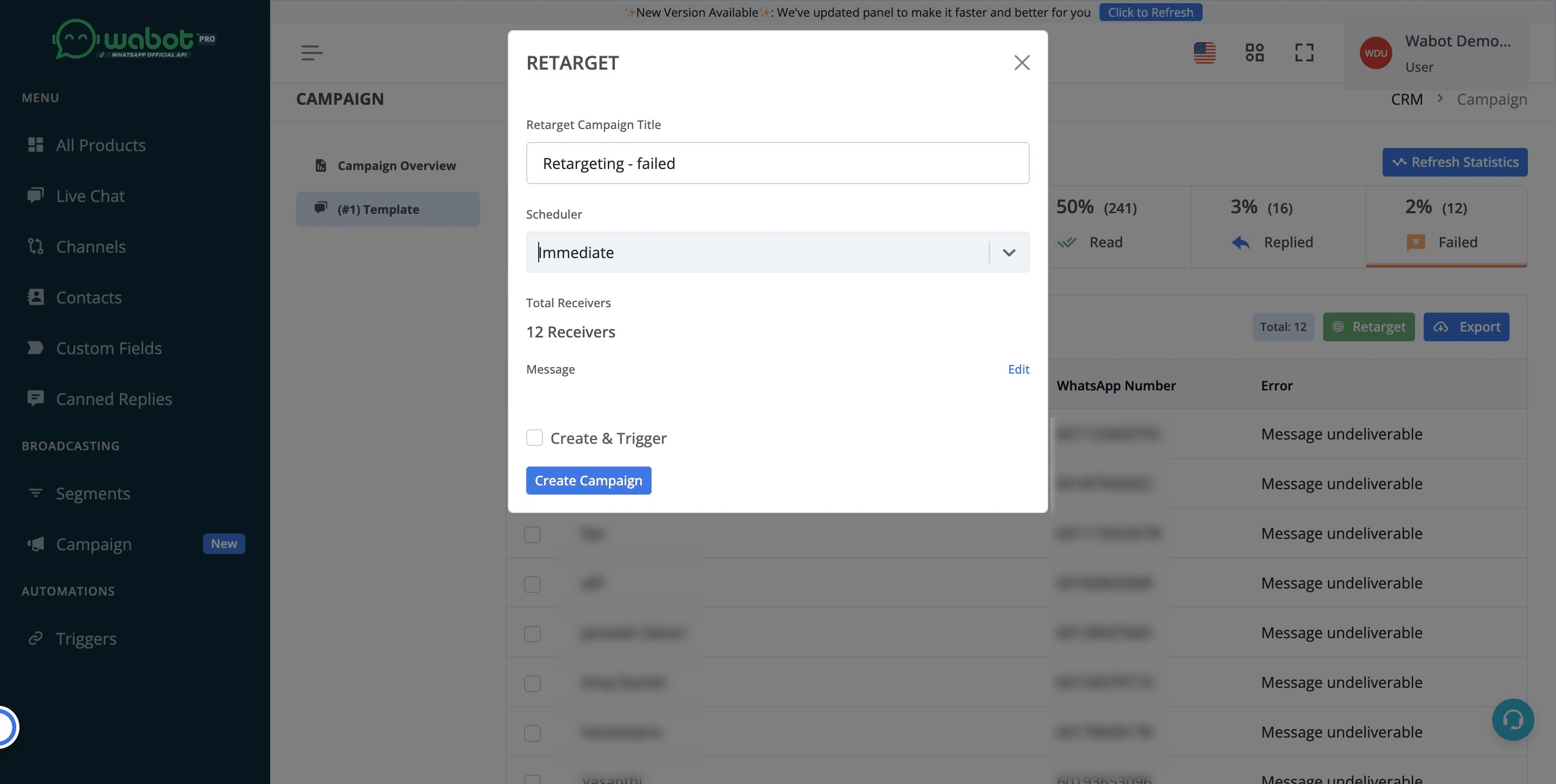Open the apps grid icon in header
1556x784 pixels.
point(1254,52)
